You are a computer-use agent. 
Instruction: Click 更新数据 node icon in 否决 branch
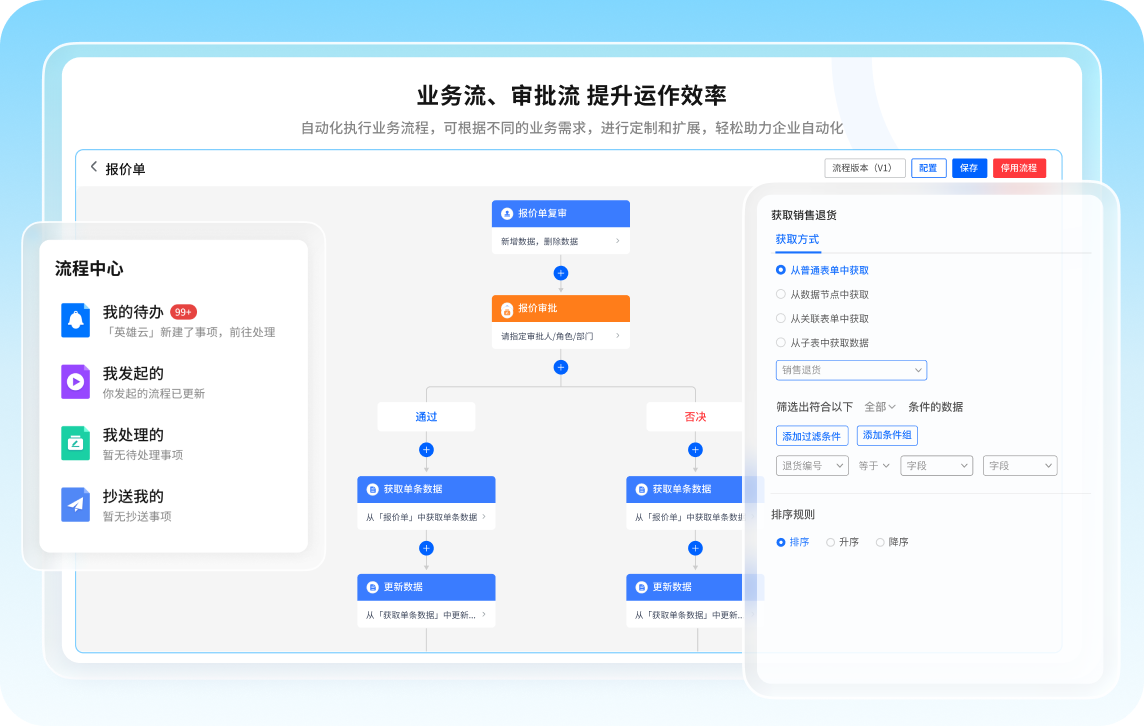(640, 587)
